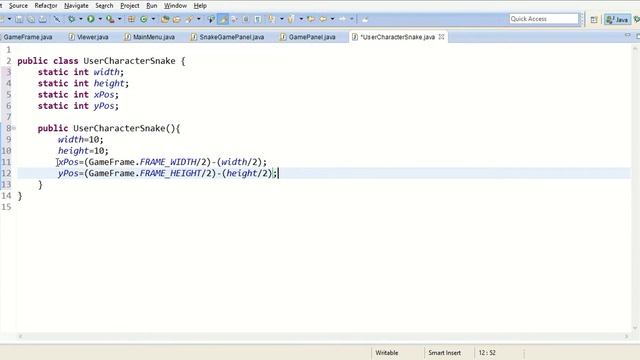The image size is (640, 360).
Task: Click the Debug perspective icon right of Java
Action: 637,20
